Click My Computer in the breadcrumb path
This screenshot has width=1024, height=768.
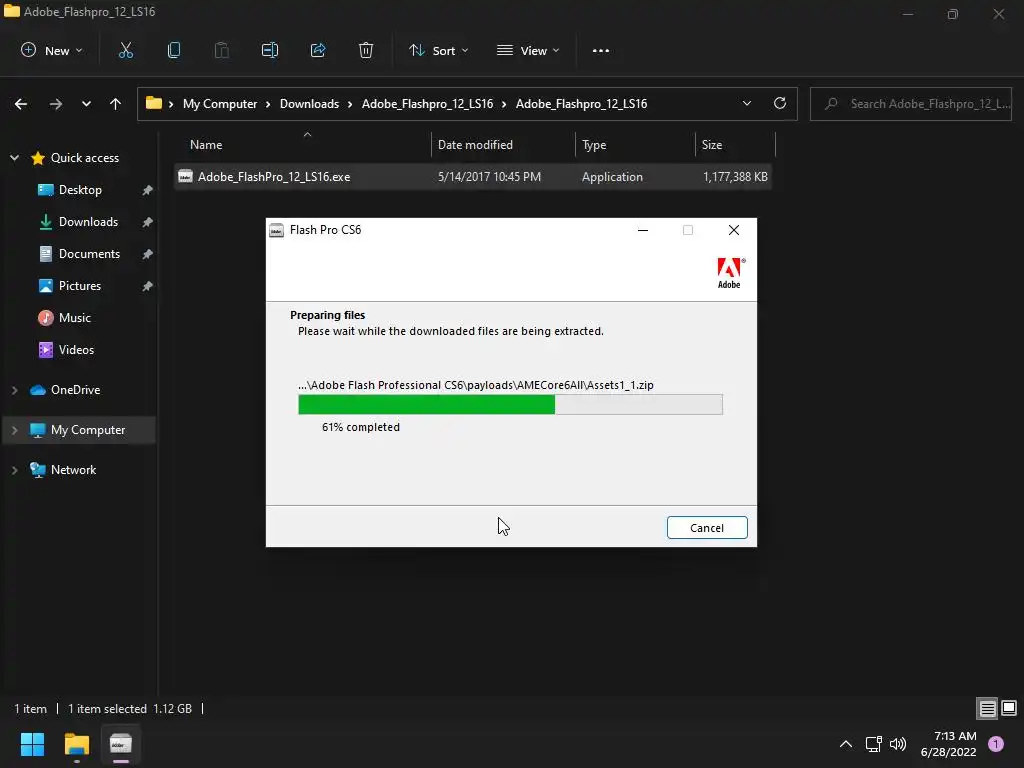pyautogui.click(x=219, y=104)
